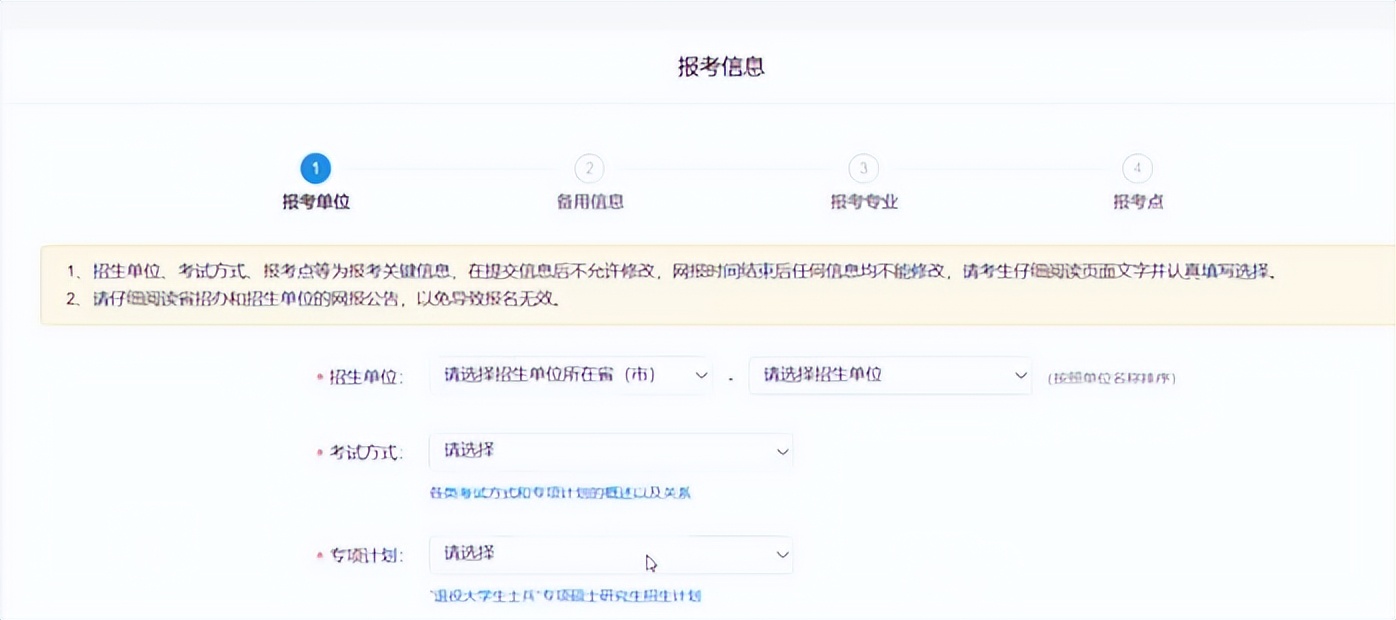The height and width of the screenshot is (620, 1396).
Task: Click the chevron on the 考试方式 dropdown
Action: coord(780,450)
